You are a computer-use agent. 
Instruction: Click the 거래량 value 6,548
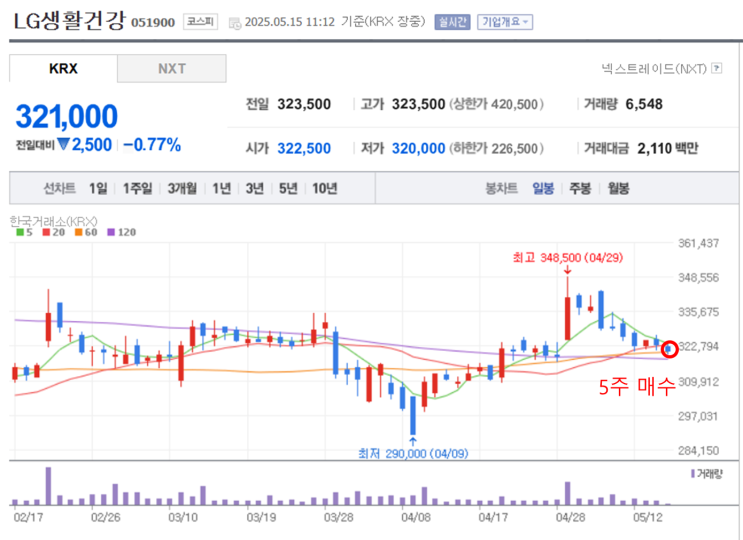(x=644, y=104)
